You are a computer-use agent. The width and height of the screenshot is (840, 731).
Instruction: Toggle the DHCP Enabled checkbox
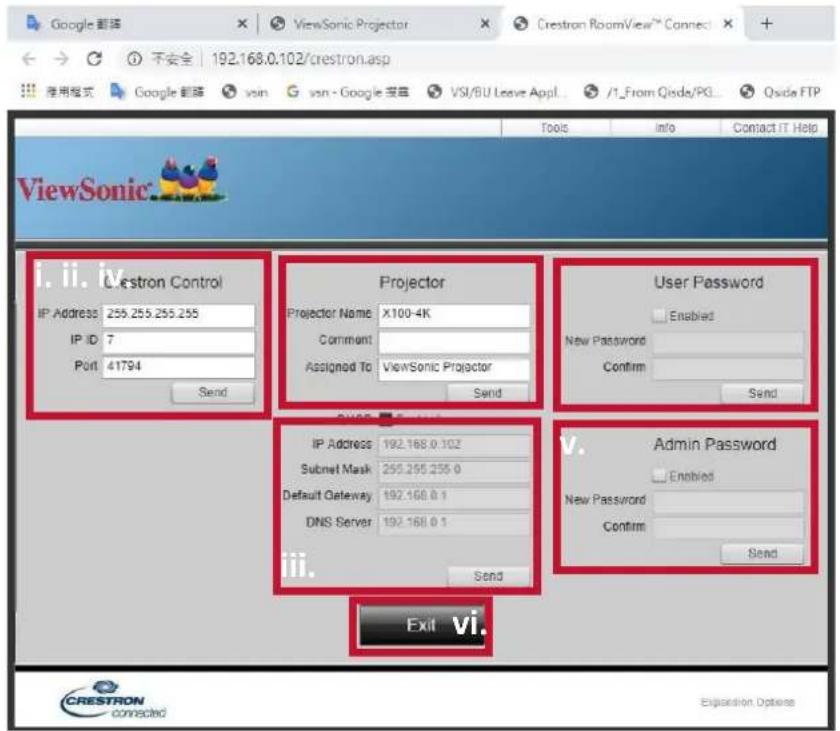(x=386, y=418)
